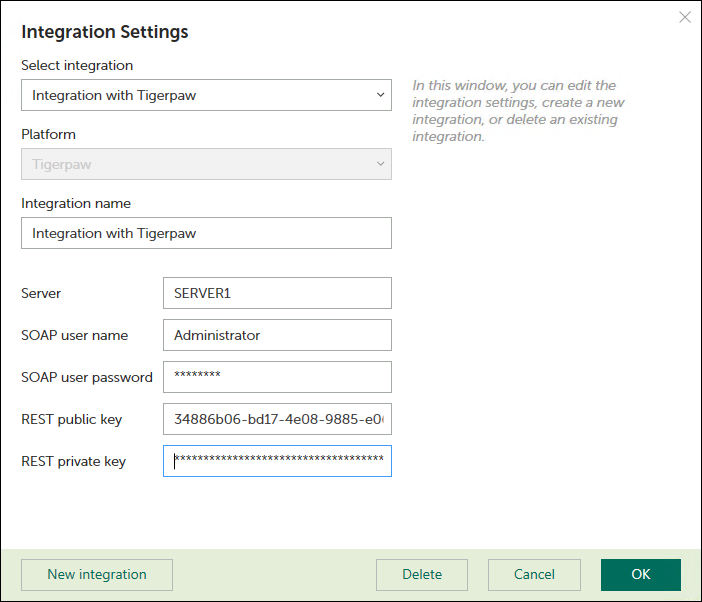The image size is (702, 602).
Task: Click the disabled Platform Tigerpaw dropdown
Action: tap(206, 164)
